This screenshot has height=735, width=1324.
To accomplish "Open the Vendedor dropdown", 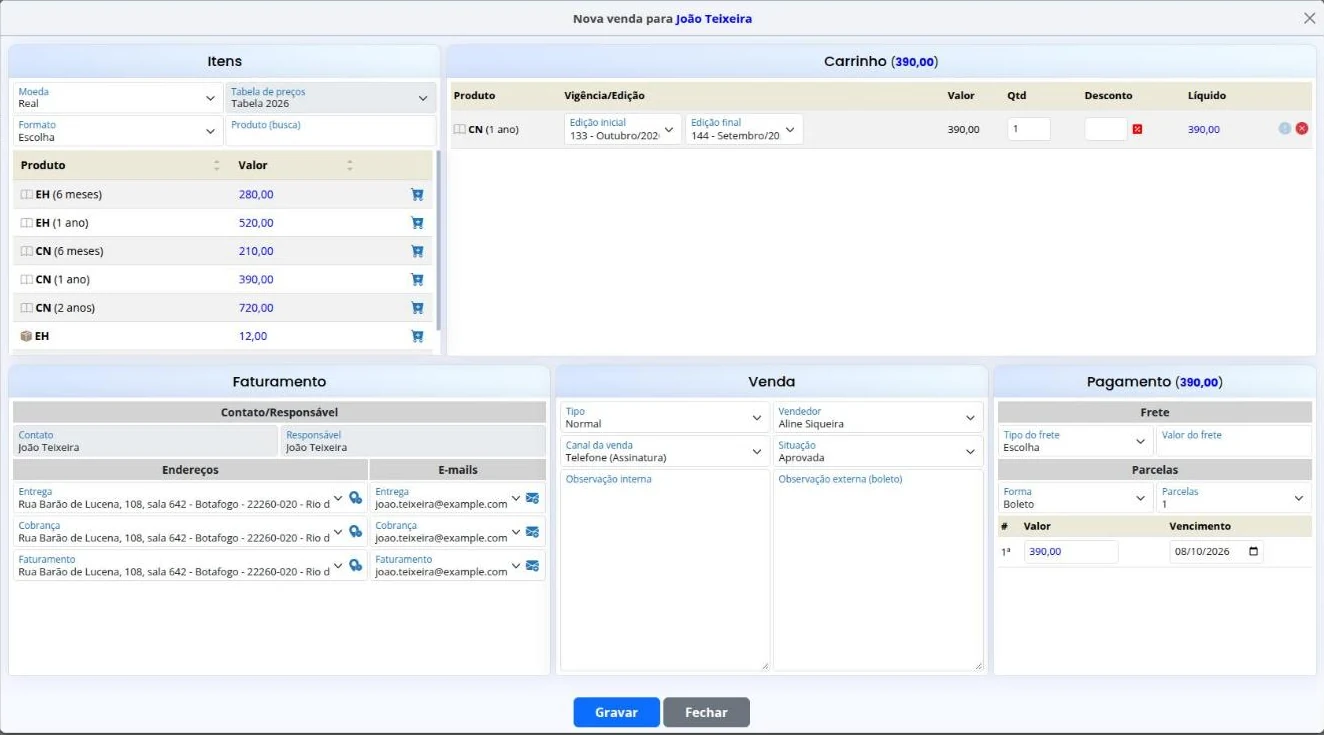I will coord(878,417).
